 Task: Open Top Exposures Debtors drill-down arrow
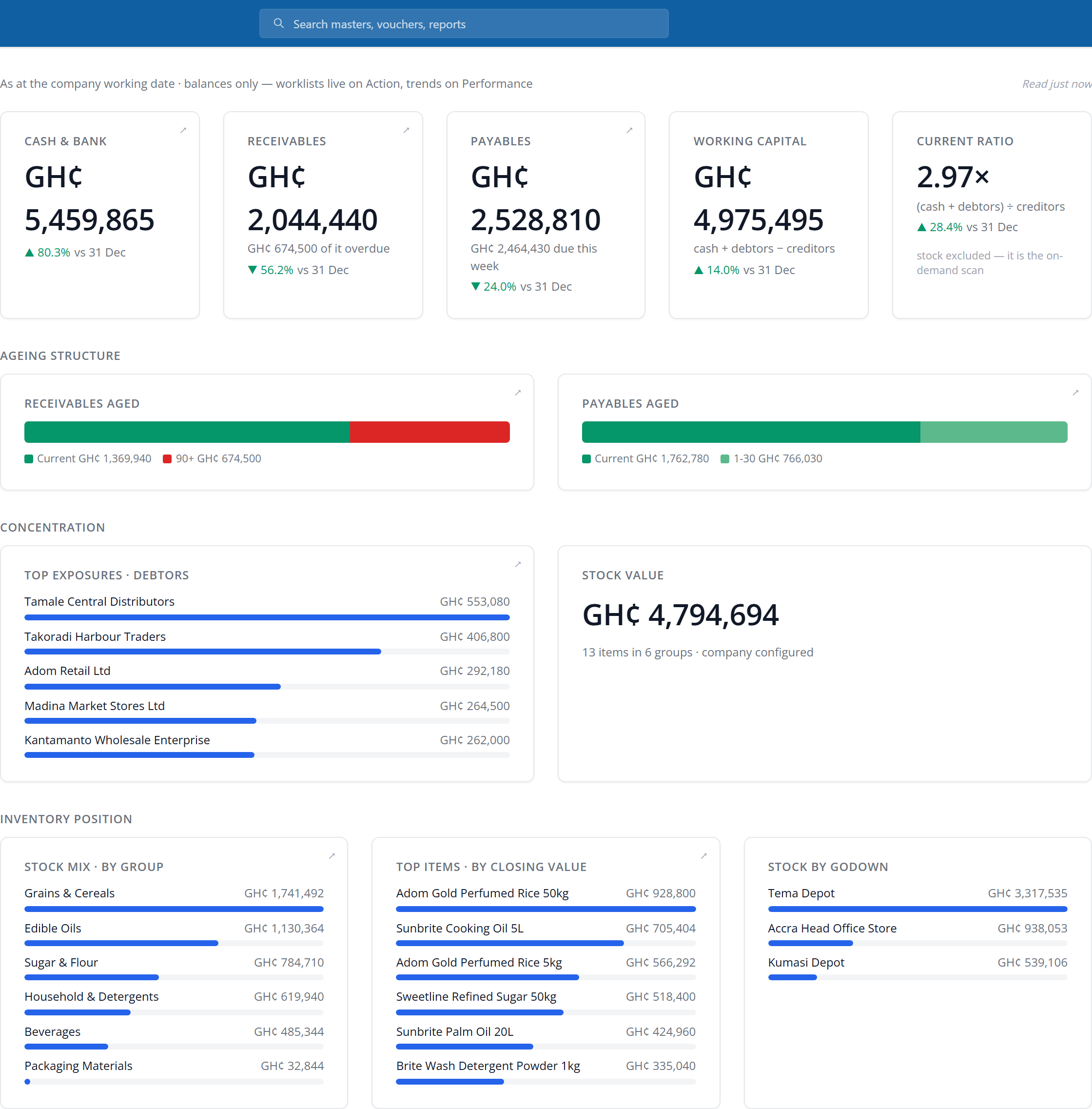[518, 564]
